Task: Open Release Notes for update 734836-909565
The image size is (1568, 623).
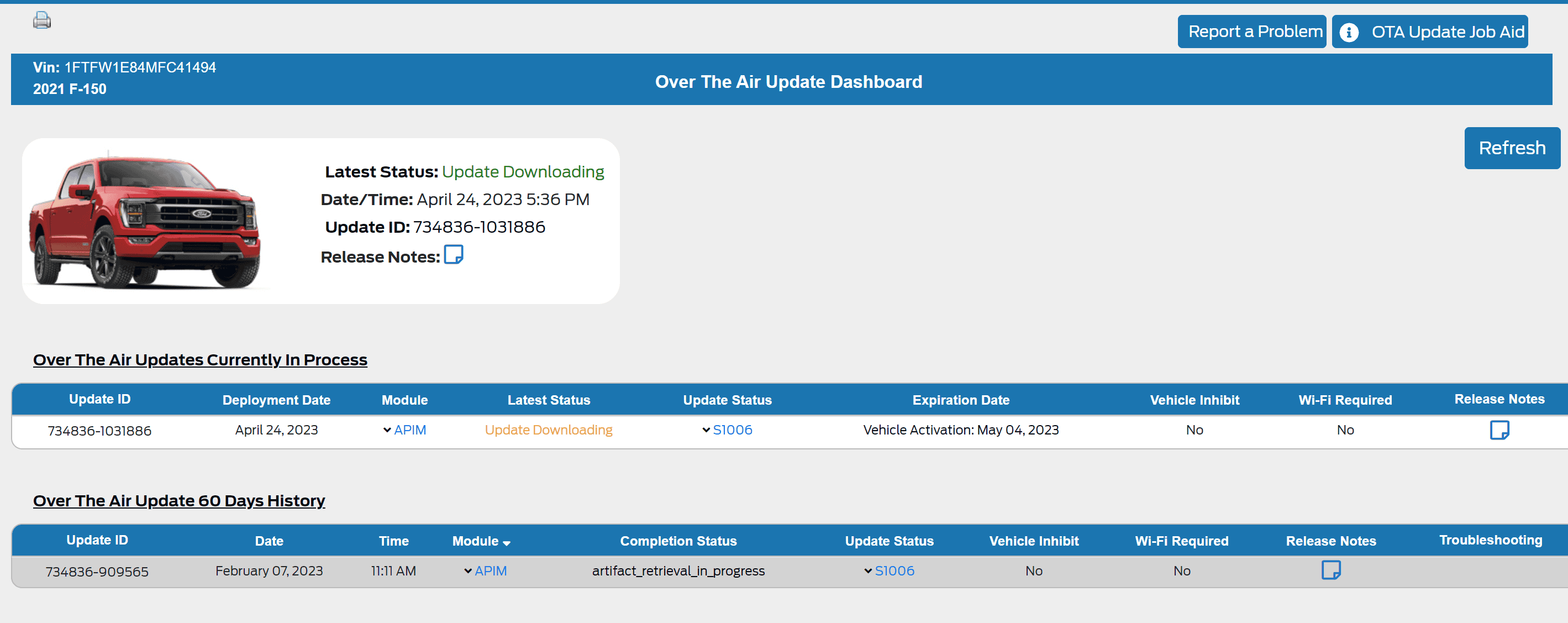Action: [1332, 570]
